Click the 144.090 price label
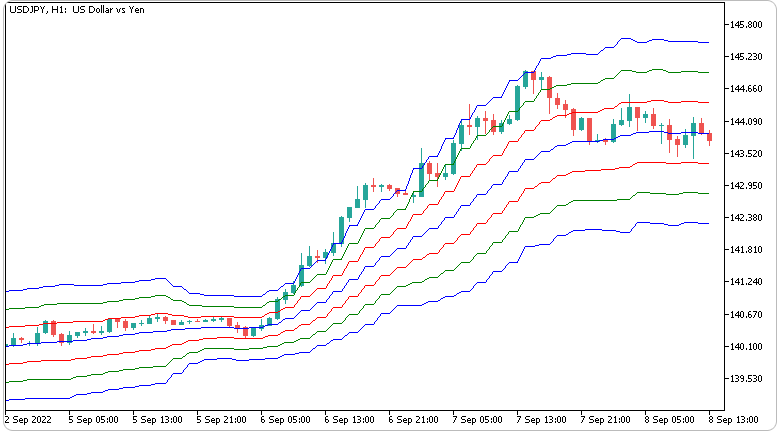 pos(746,121)
